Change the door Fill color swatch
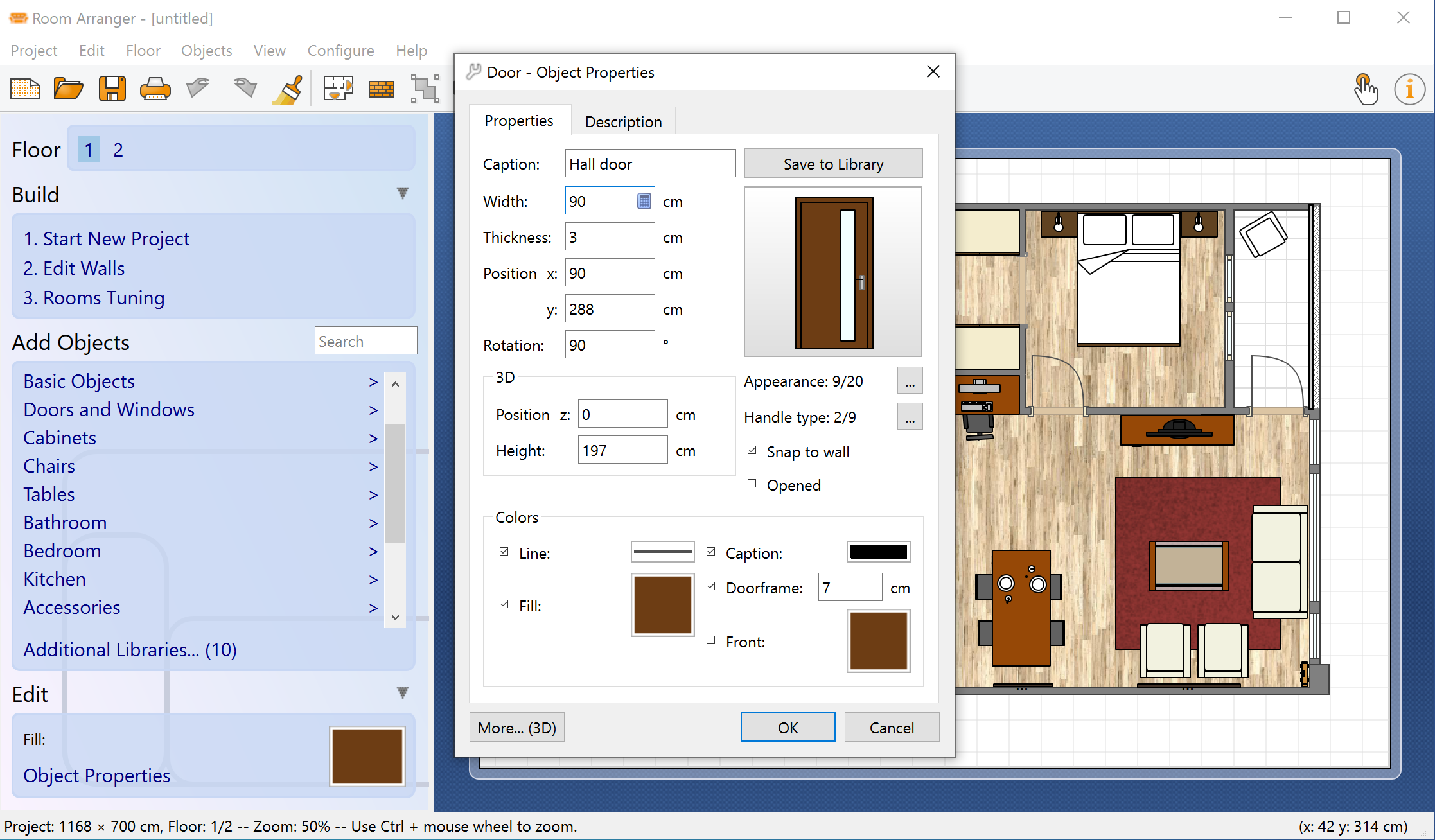Image resolution: width=1435 pixels, height=840 pixels. pyautogui.click(x=662, y=604)
